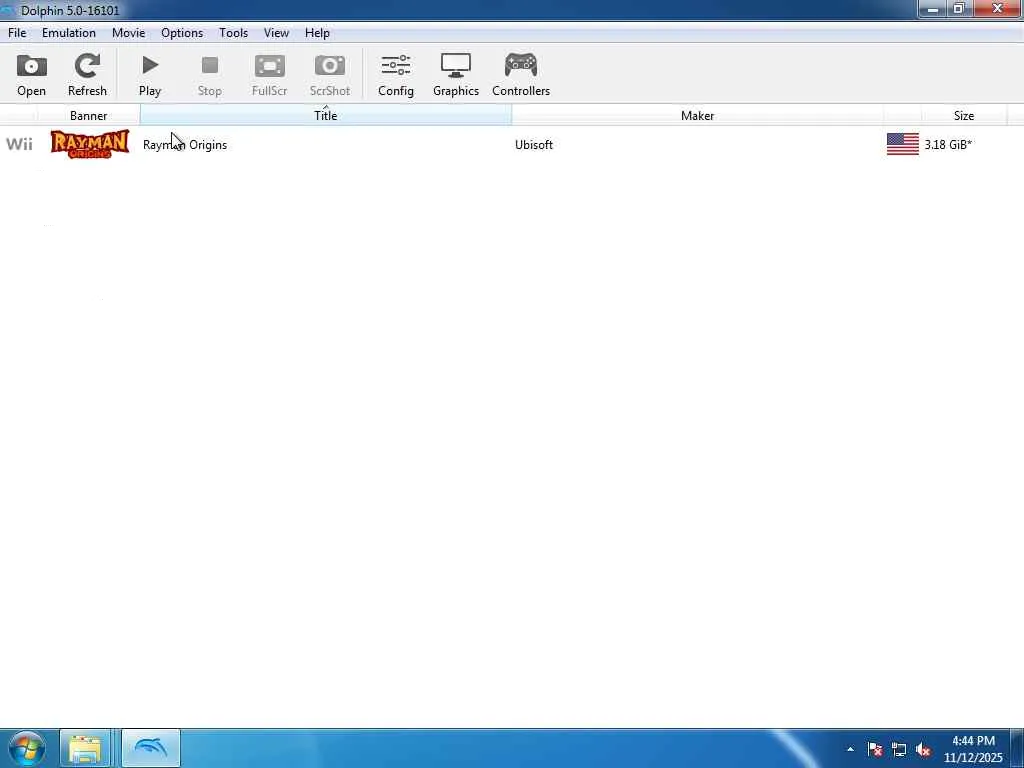Select the Rayman Origins banner thumbnail
The width and height of the screenshot is (1024, 768).
(x=90, y=144)
